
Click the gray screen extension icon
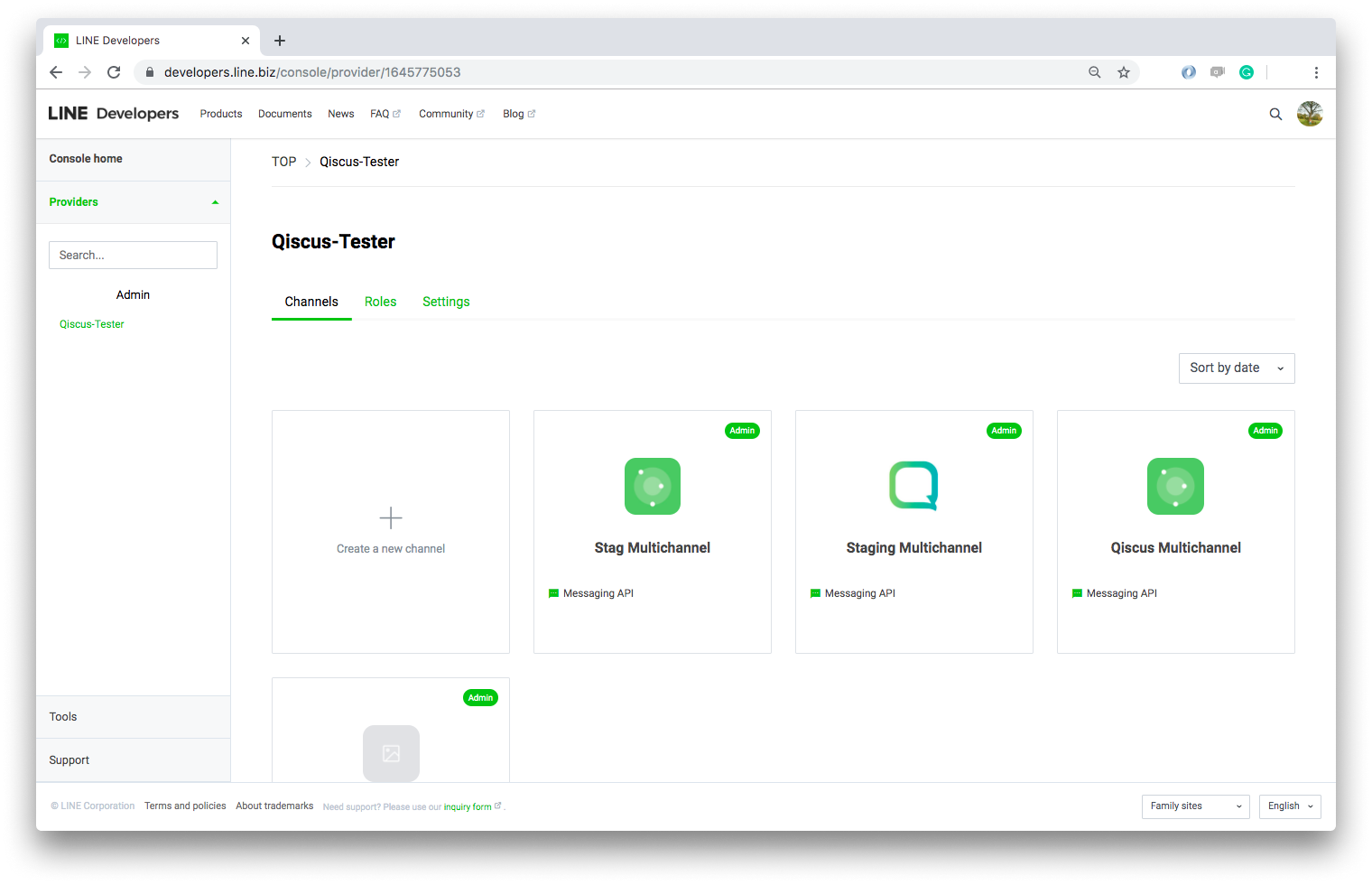pos(1218,72)
